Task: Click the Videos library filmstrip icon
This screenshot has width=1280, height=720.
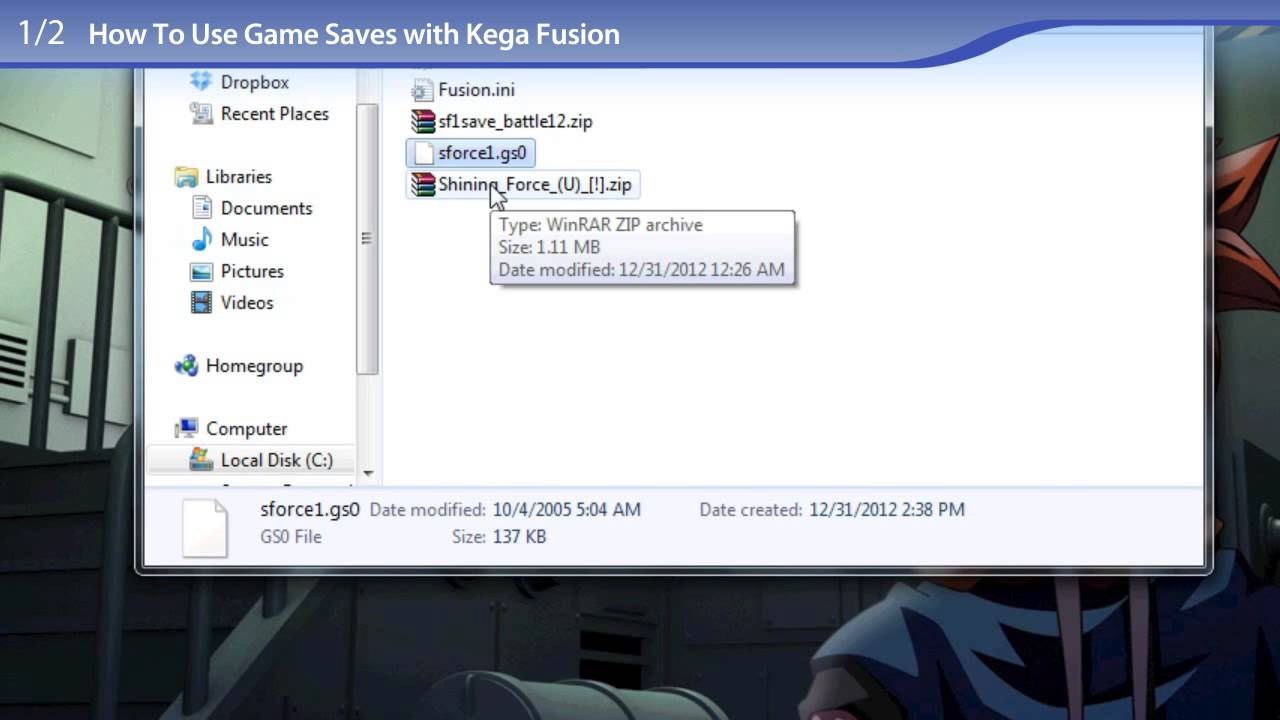Action: 202,303
